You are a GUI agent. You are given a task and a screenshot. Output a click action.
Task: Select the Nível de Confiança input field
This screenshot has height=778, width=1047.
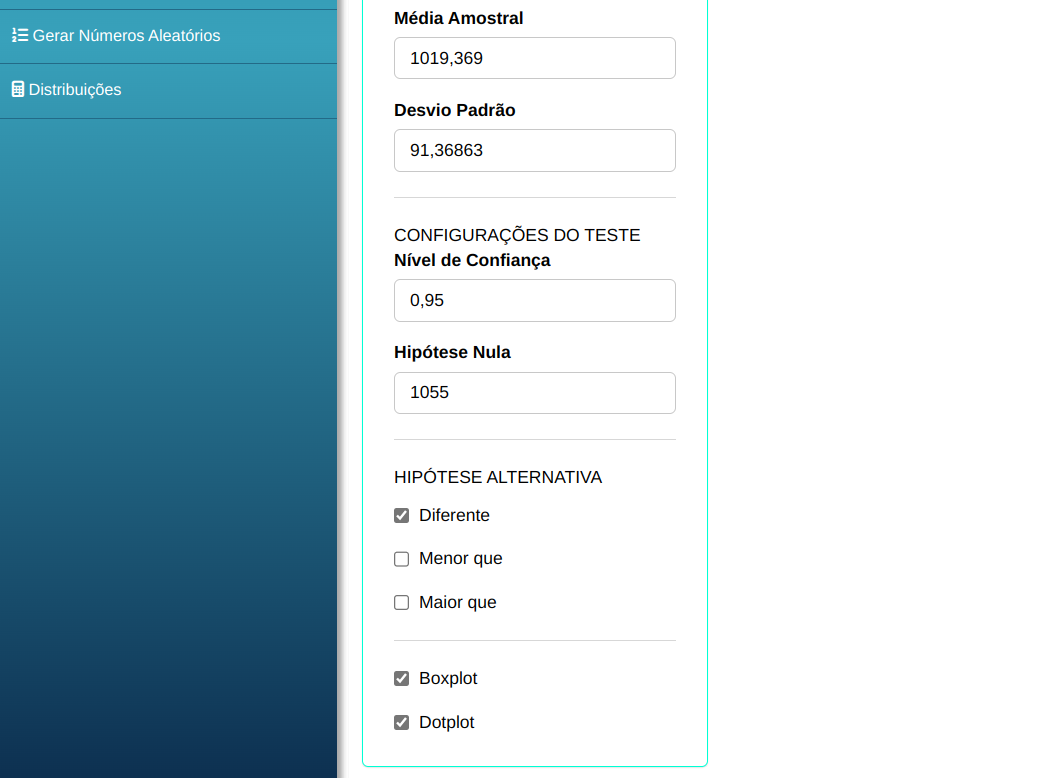534,300
